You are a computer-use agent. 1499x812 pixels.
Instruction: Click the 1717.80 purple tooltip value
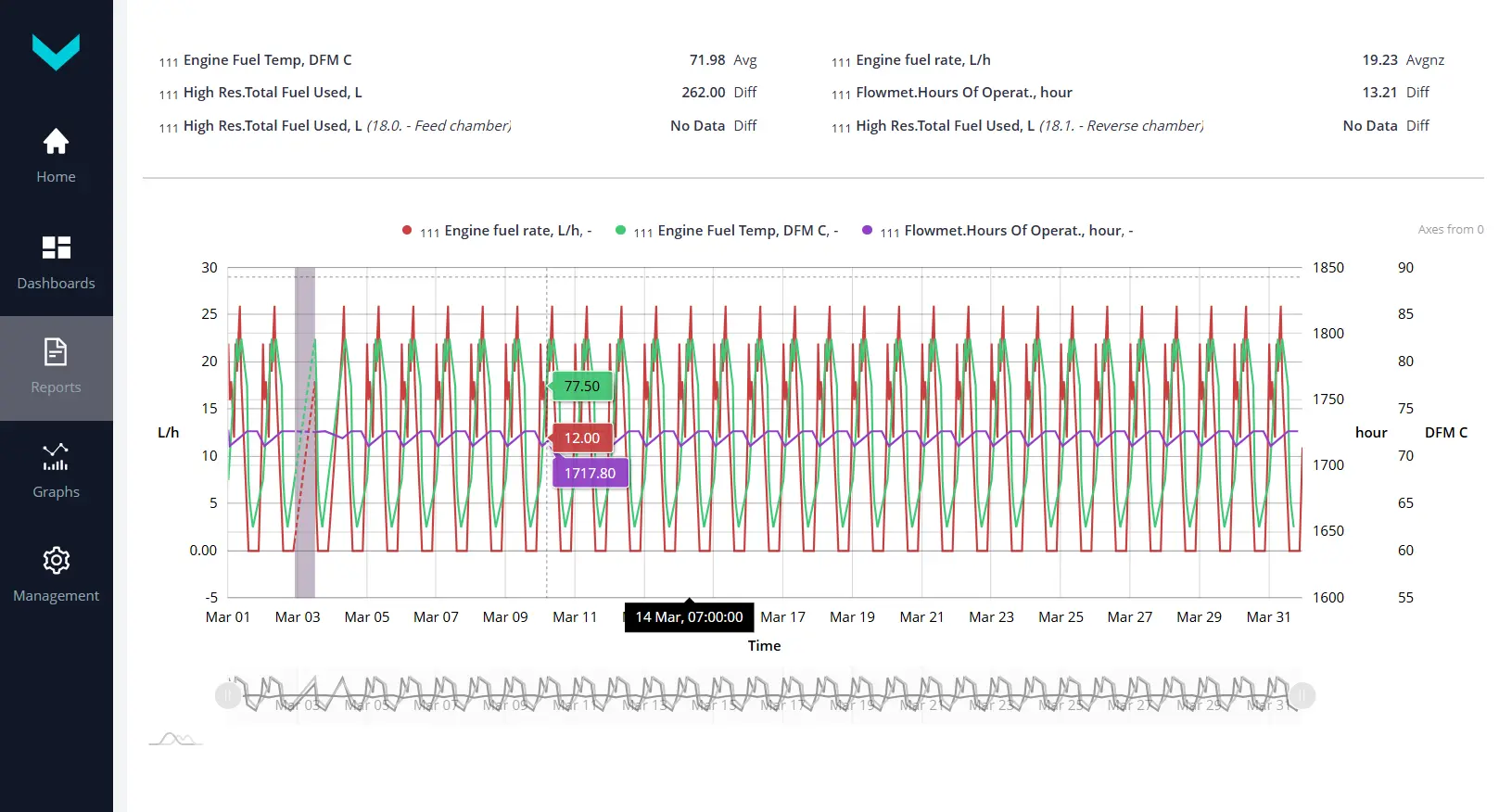[x=591, y=474]
